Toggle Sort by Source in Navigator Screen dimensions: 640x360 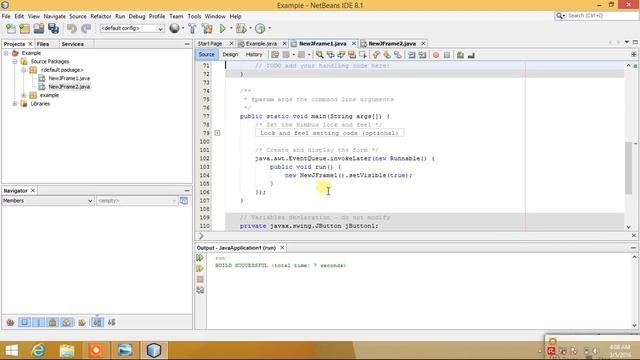point(111,322)
